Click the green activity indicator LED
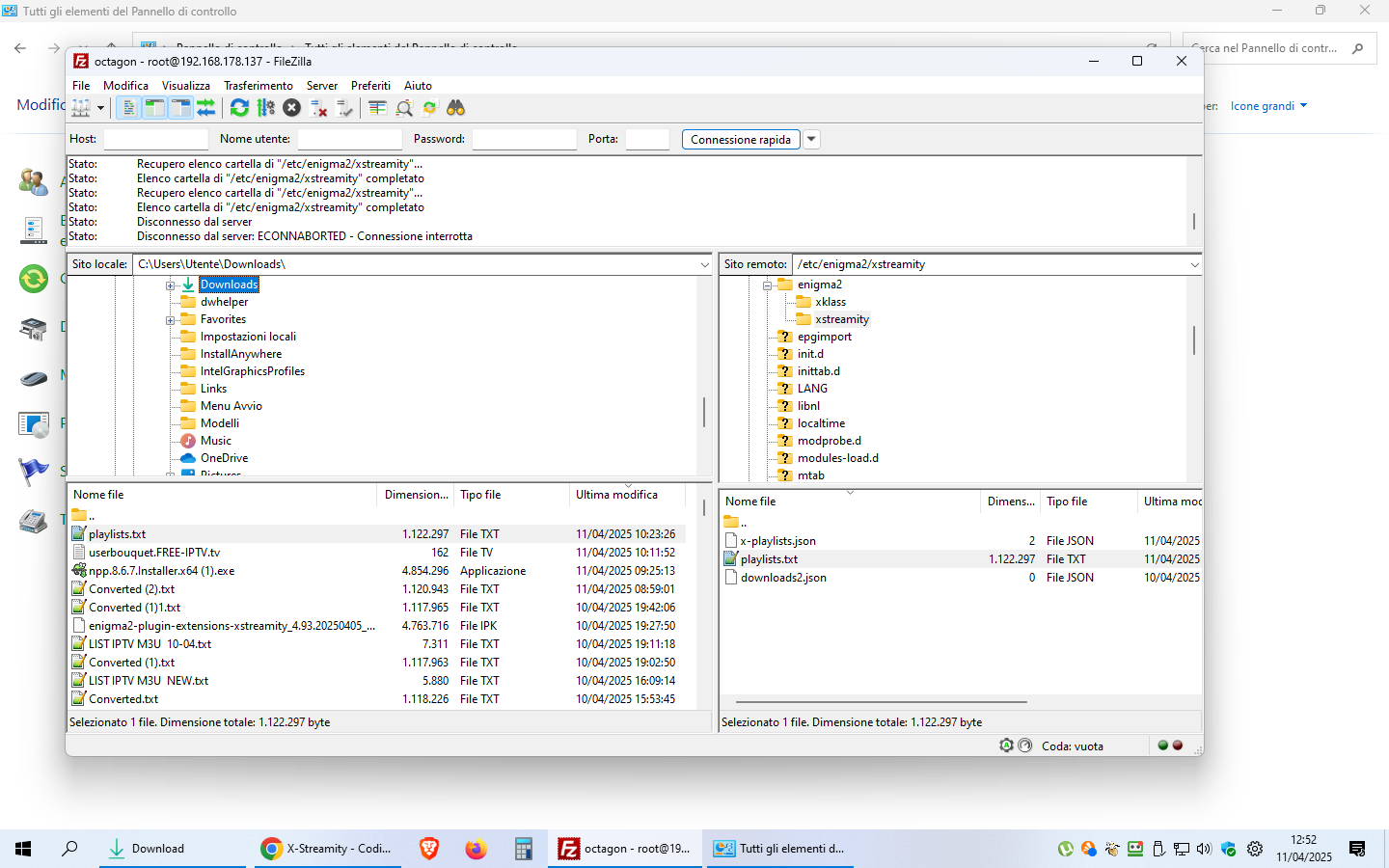 (1162, 746)
